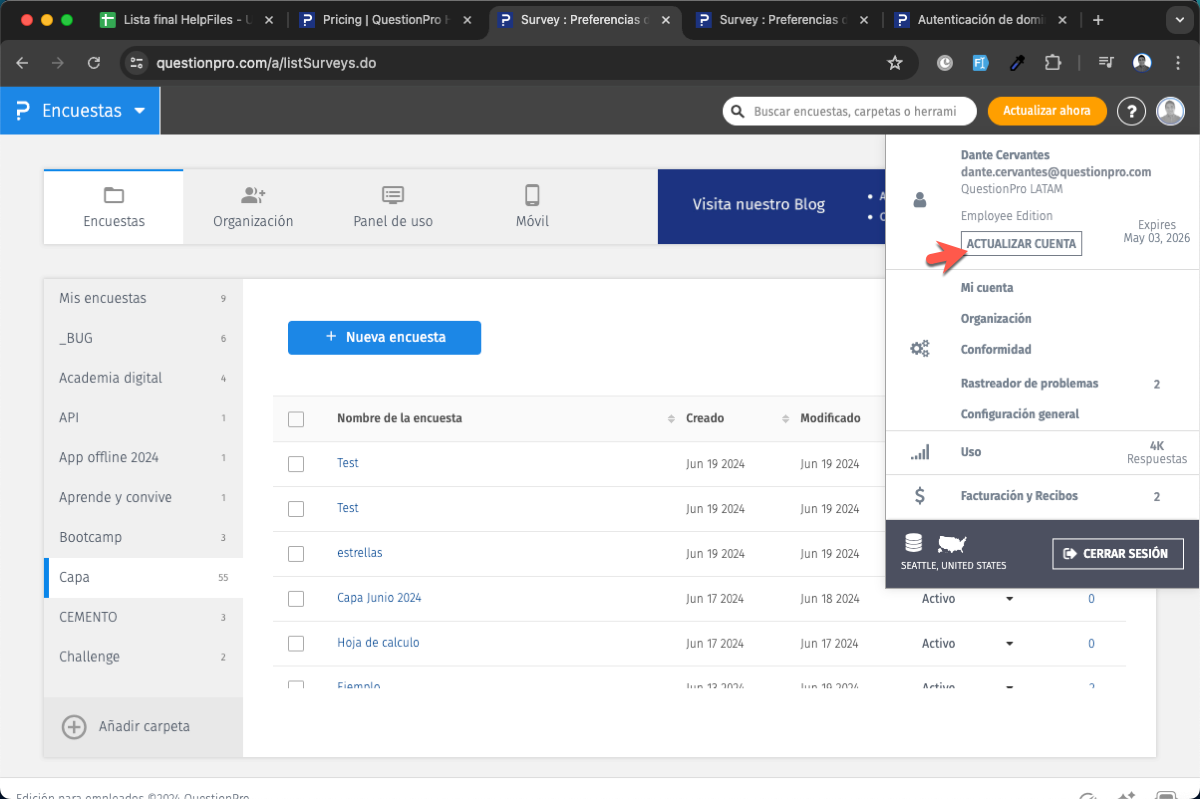This screenshot has height=799, width=1200.
Task: Type in the Buscar encuestas search field
Action: coord(855,112)
